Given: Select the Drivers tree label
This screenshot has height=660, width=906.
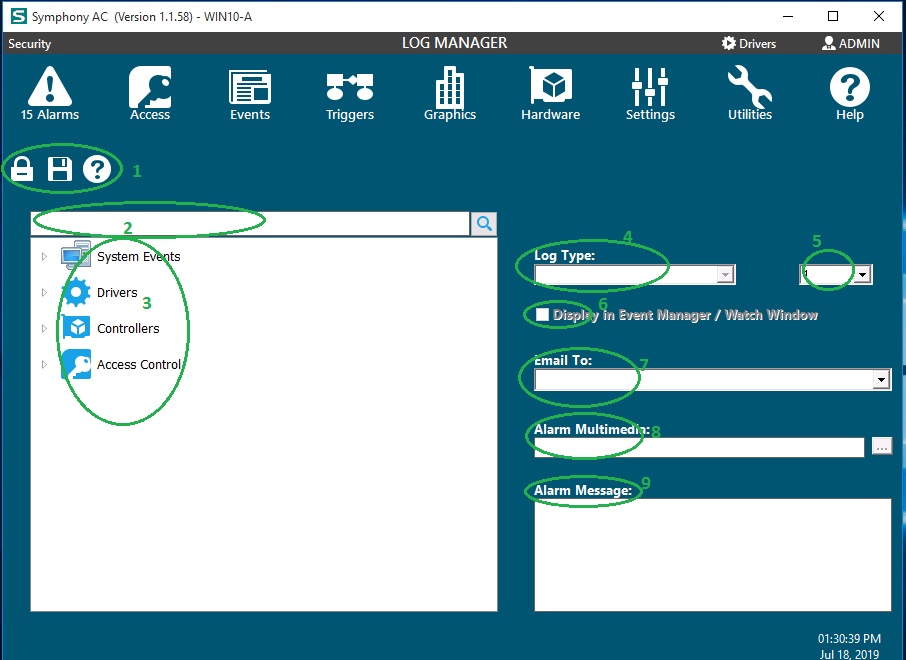Looking at the screenshot, I should click(x=117, y=292).
